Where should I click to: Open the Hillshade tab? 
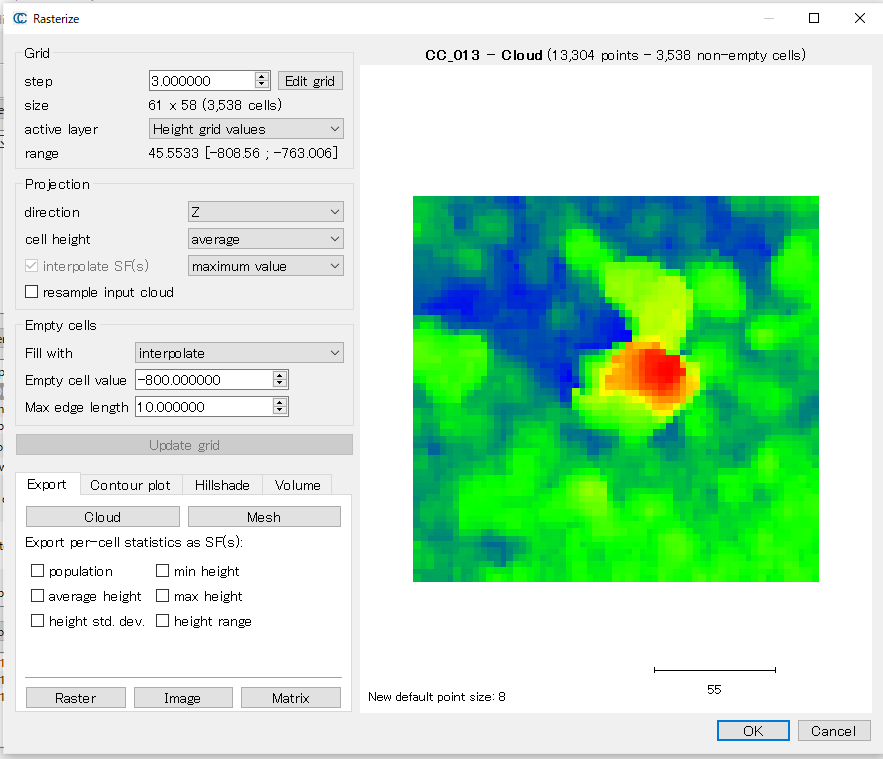(222, 485)
